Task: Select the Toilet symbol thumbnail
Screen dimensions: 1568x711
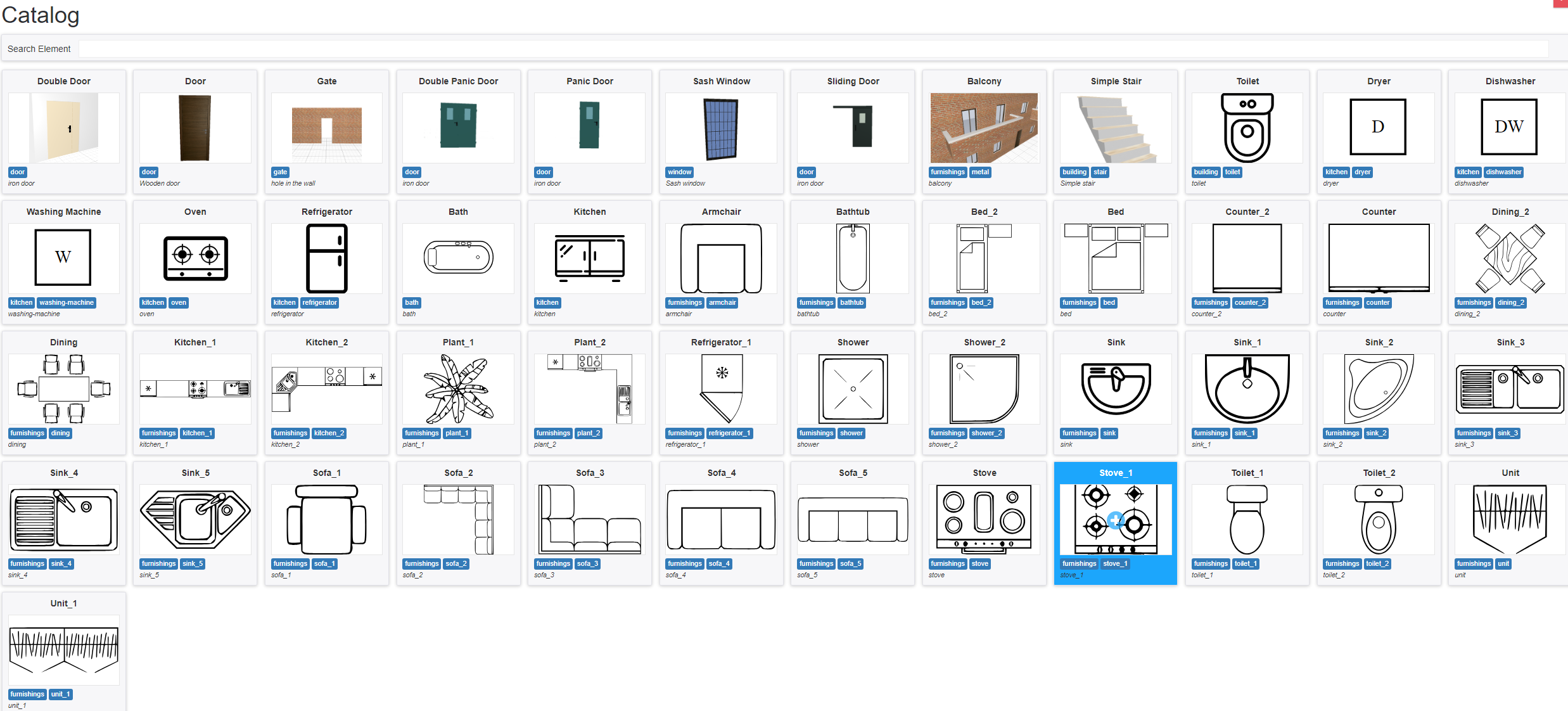Action: tap(1247, 127)
